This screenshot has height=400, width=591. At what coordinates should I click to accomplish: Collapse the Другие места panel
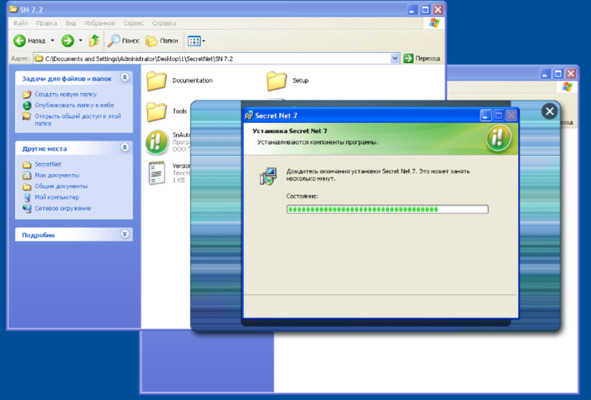click(x=125, y=148)
